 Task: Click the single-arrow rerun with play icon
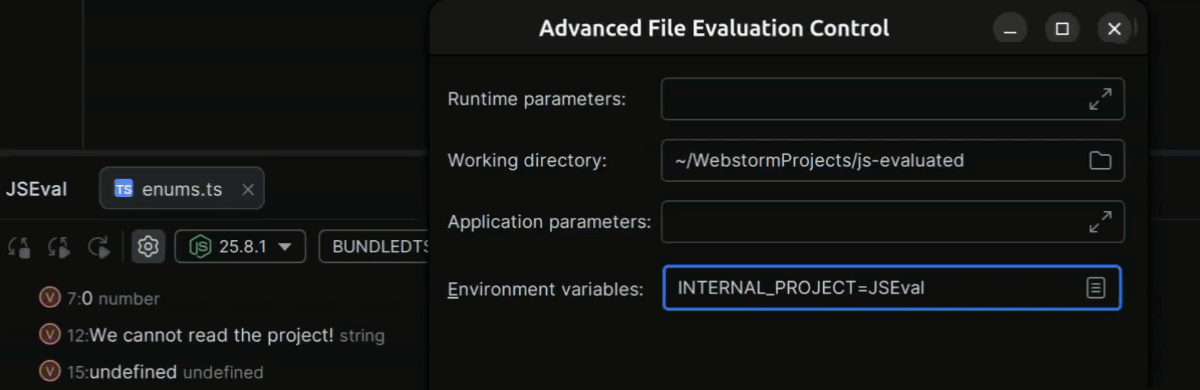pos(99,247)
